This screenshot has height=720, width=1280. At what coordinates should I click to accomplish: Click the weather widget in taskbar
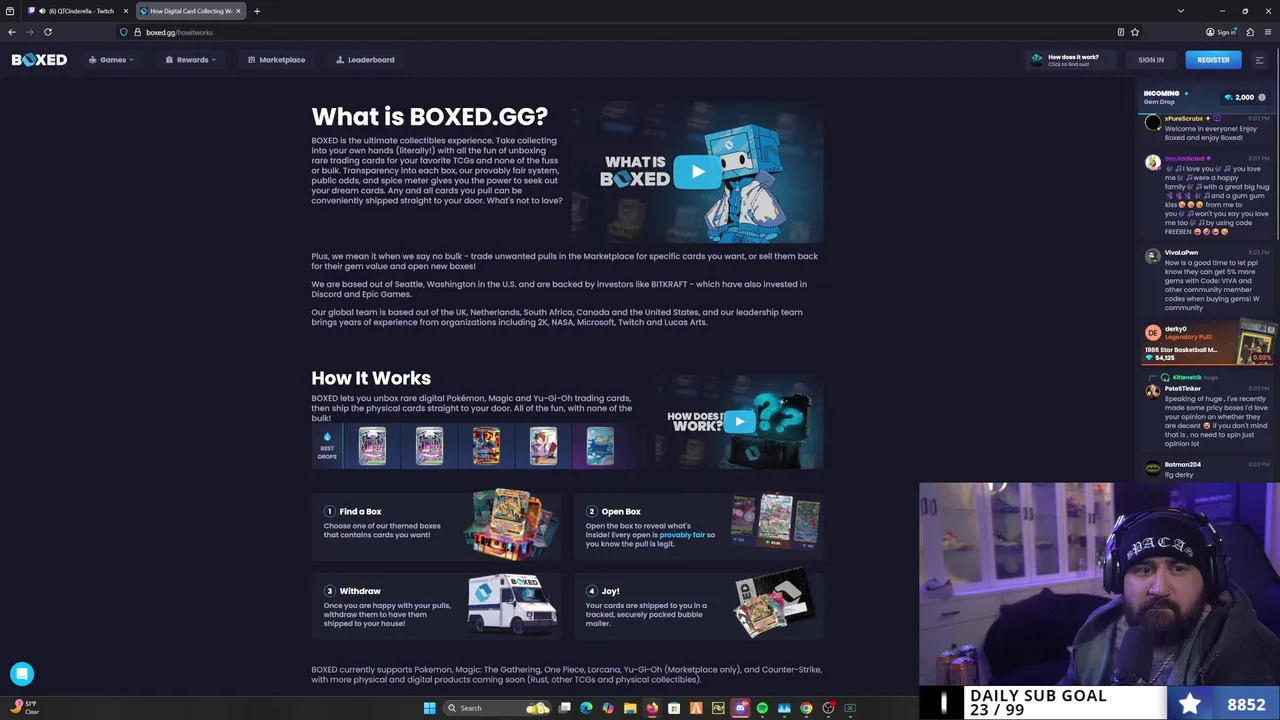point(24,707)
